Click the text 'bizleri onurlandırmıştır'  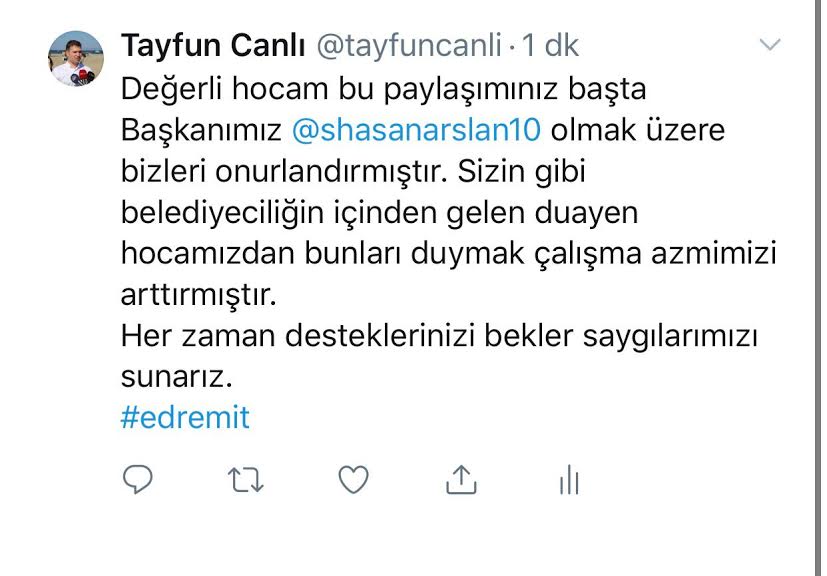tap(284, 171)
